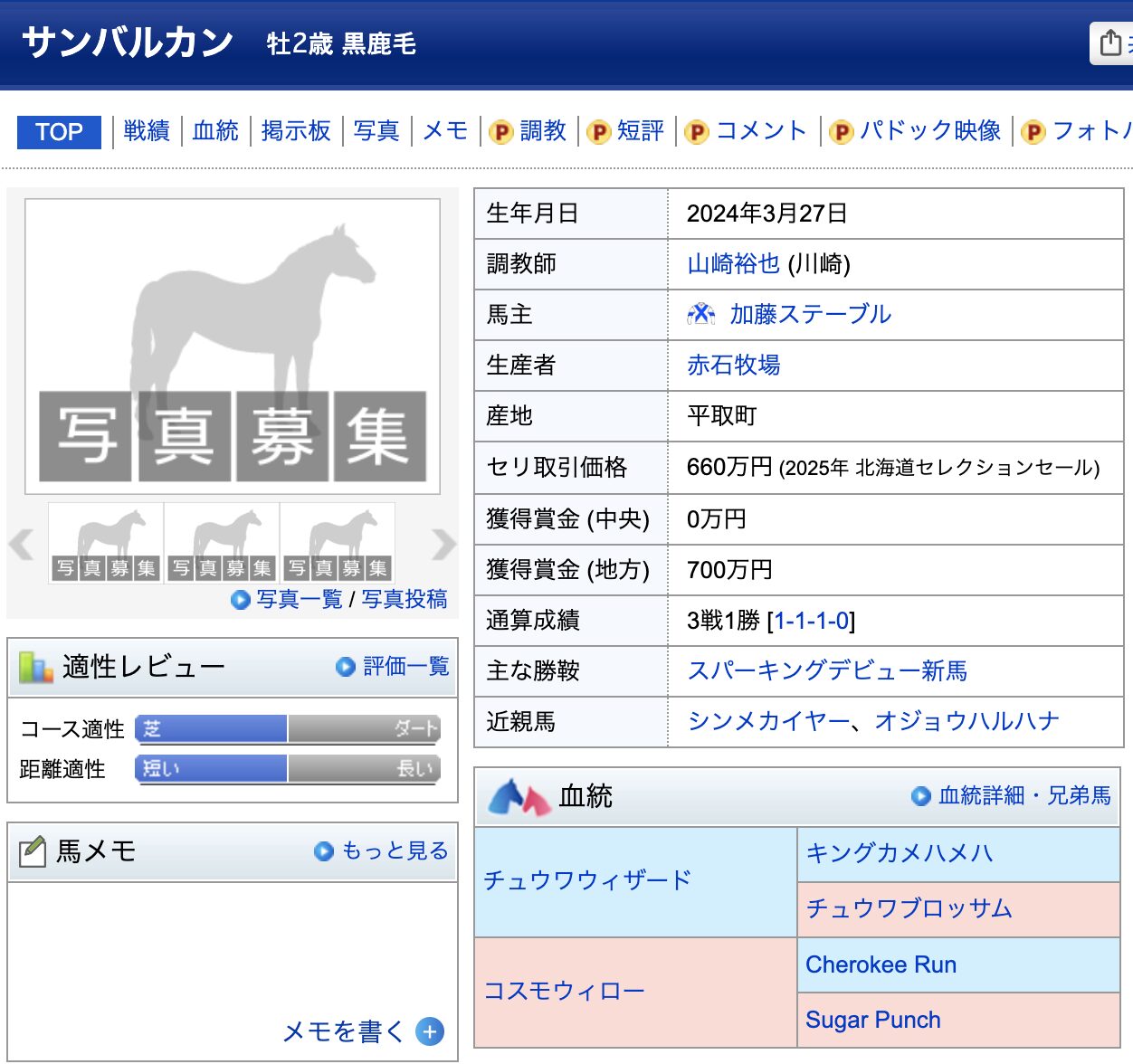This screenshot has height=1064, width=1133.
Task: Open the 写真投稿 link
Action: (405, 600)
